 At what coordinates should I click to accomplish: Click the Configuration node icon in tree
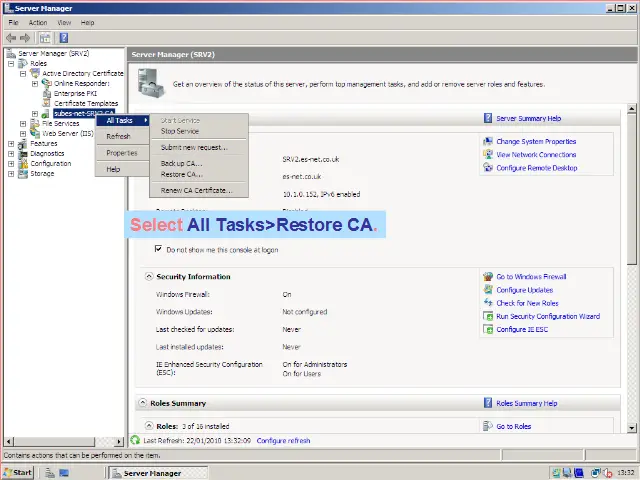tap(23, 163)
